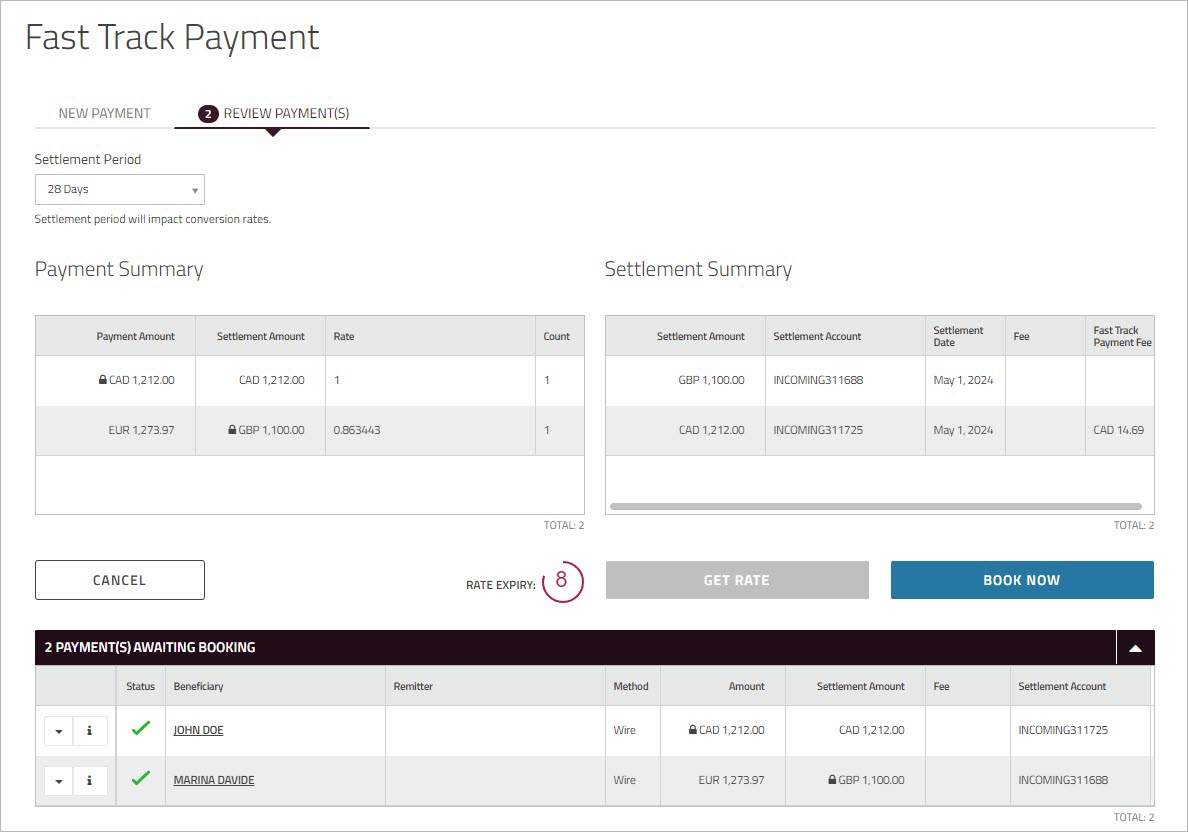Click the rate expiry countdown circle
Viewport: 1188px width, 832px height.
pyautogui.click(x=562, y=581)
